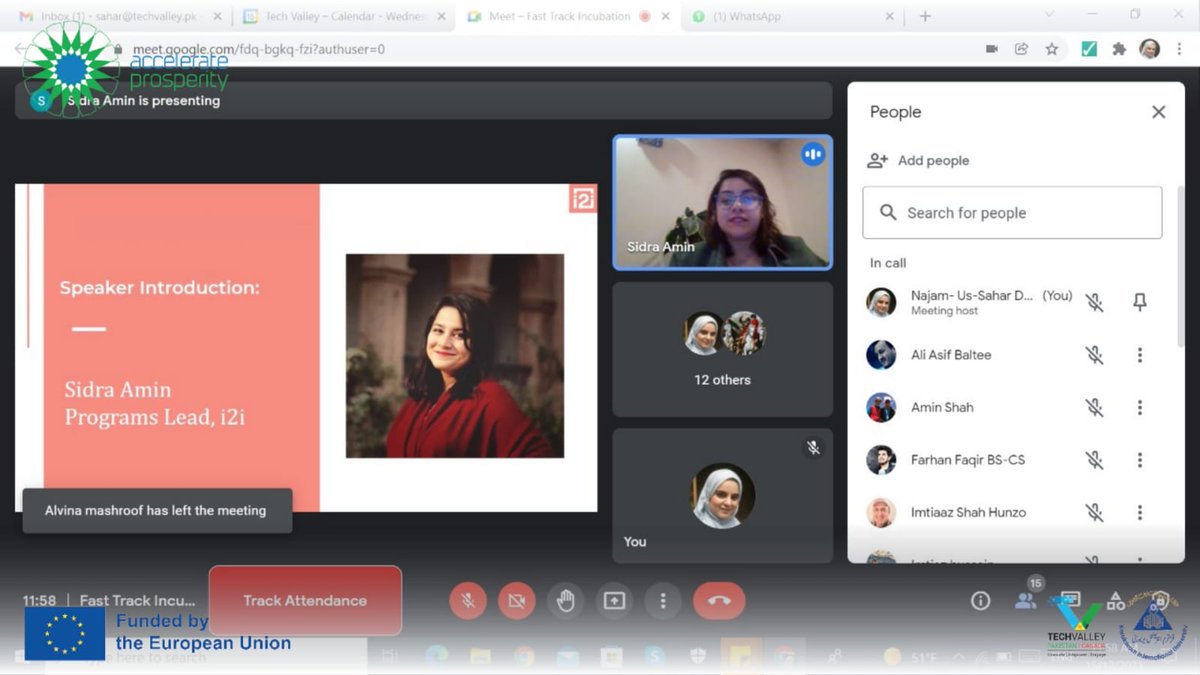Image resolution: width=1200 pixels, height=675 pixels.
Task: Click the camera permission icon in address bar
Action: (x=992, y=48)
